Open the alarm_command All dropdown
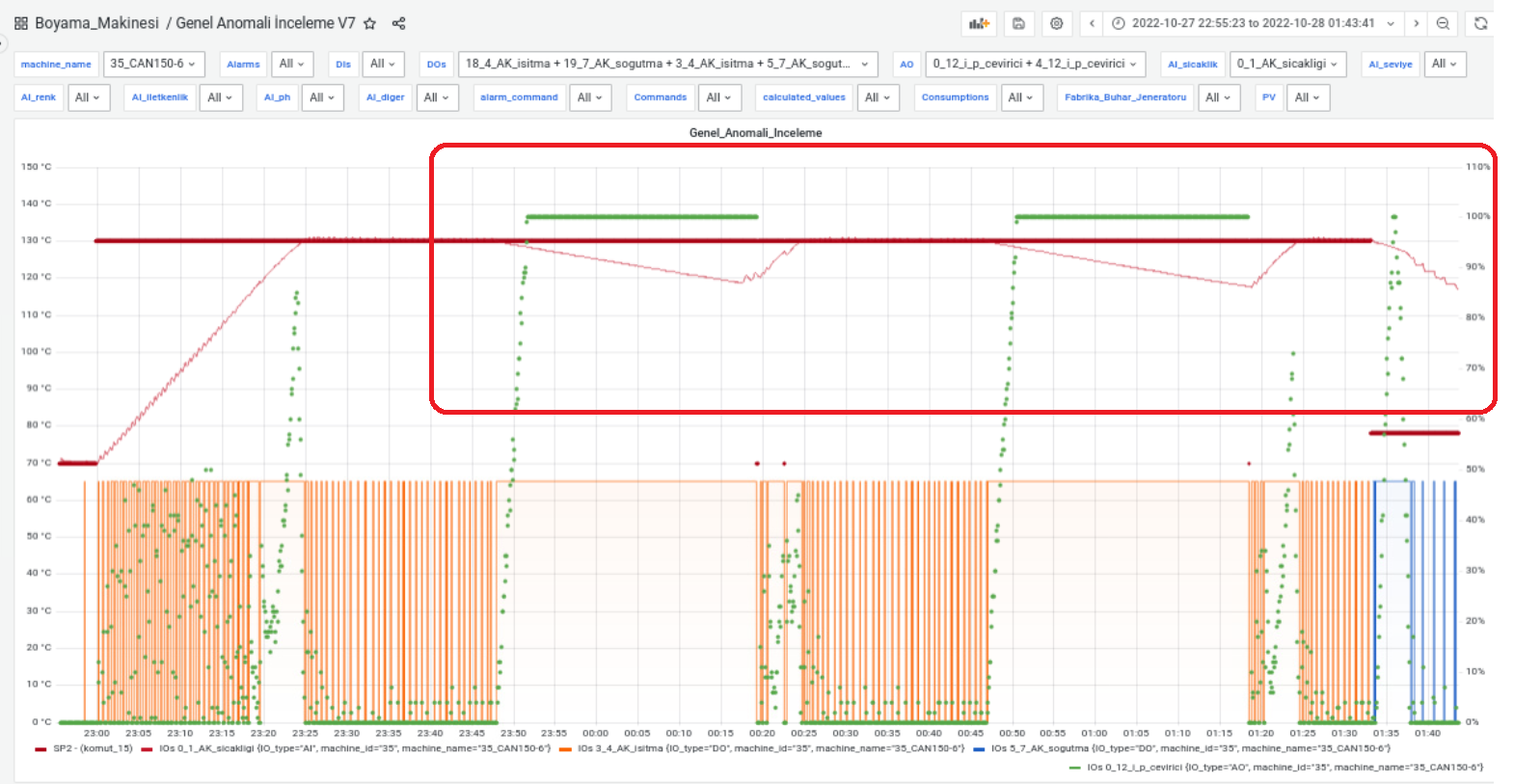The width and height of the screenshot is (1514, 784). coord(590,97)
